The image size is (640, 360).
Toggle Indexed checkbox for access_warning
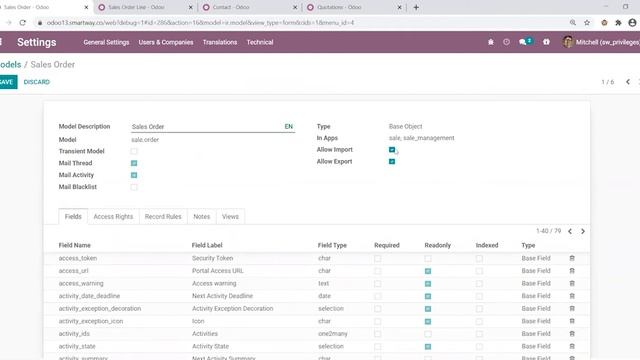point(479,284)
